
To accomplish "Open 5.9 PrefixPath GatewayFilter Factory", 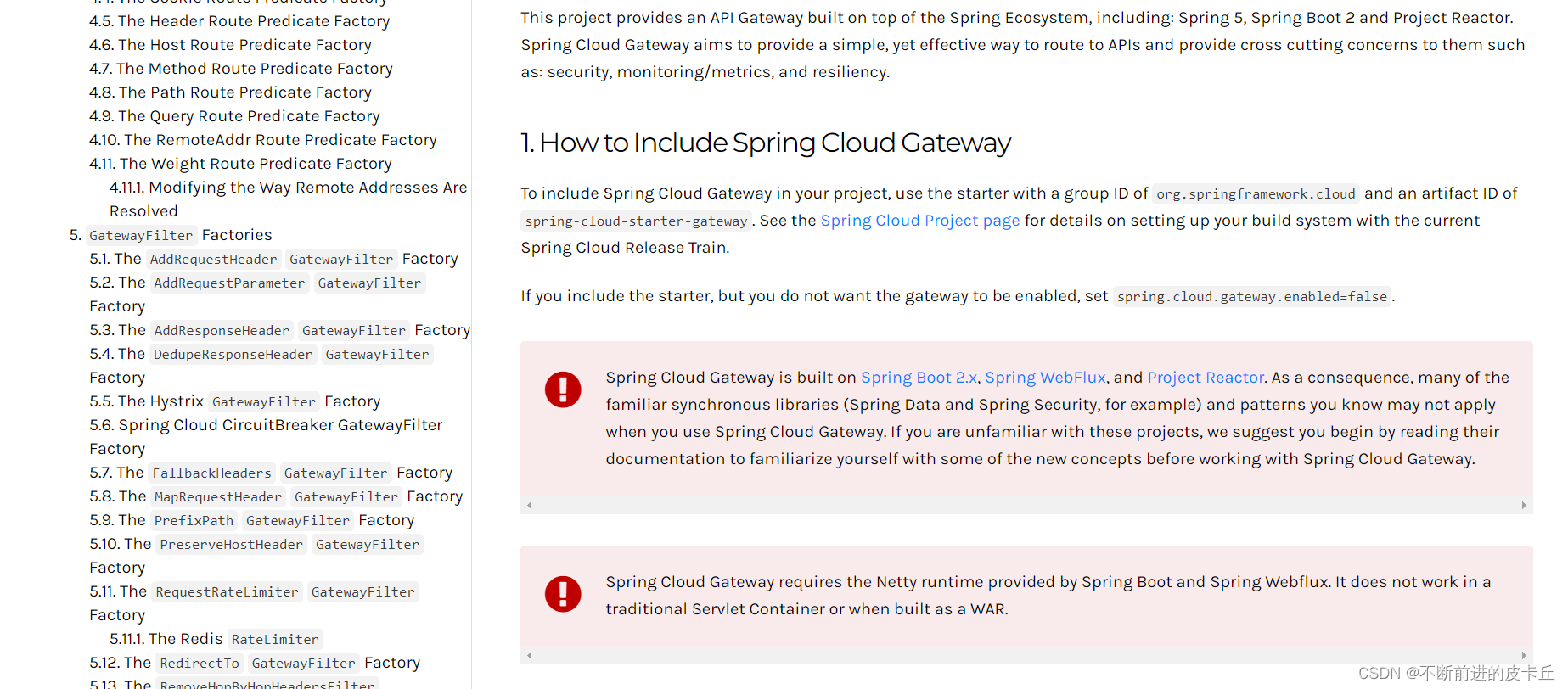I will (252, 520).
